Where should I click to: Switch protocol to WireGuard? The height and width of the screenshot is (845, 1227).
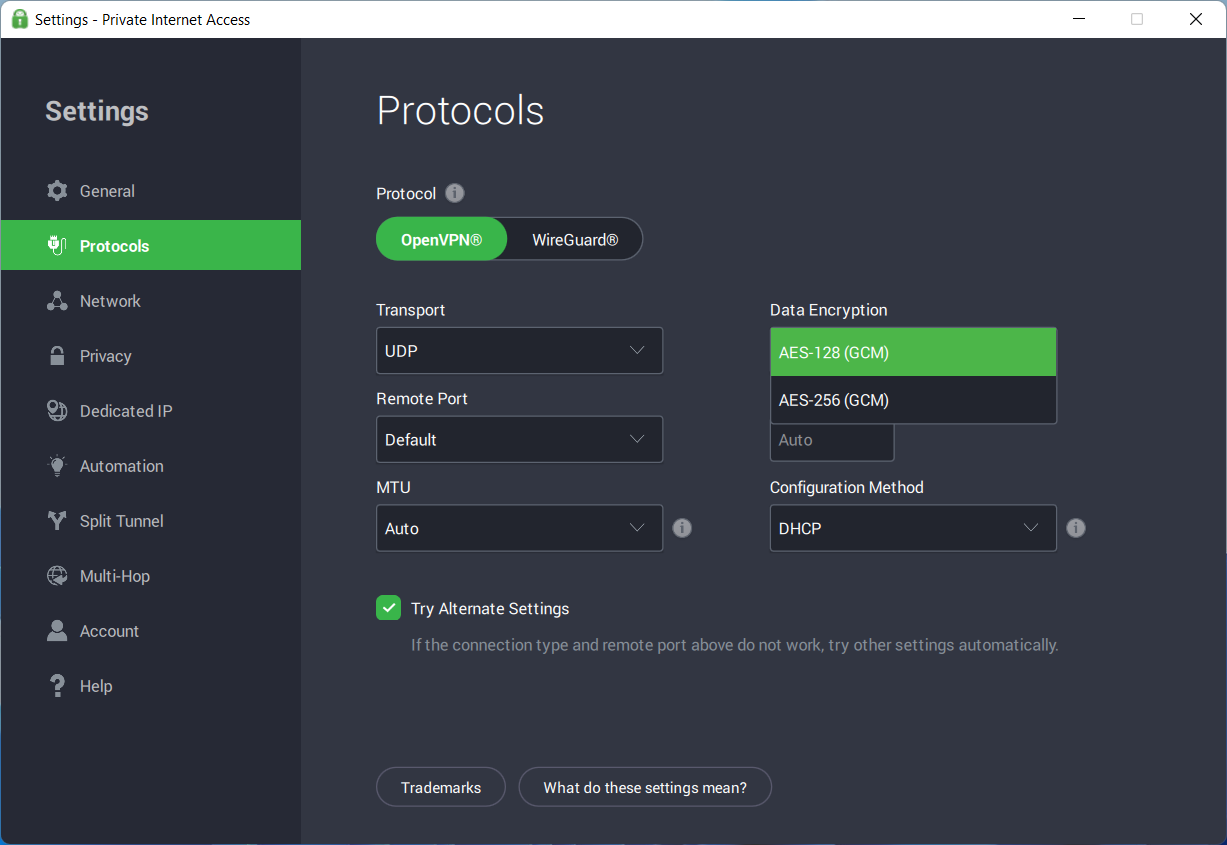574,240
